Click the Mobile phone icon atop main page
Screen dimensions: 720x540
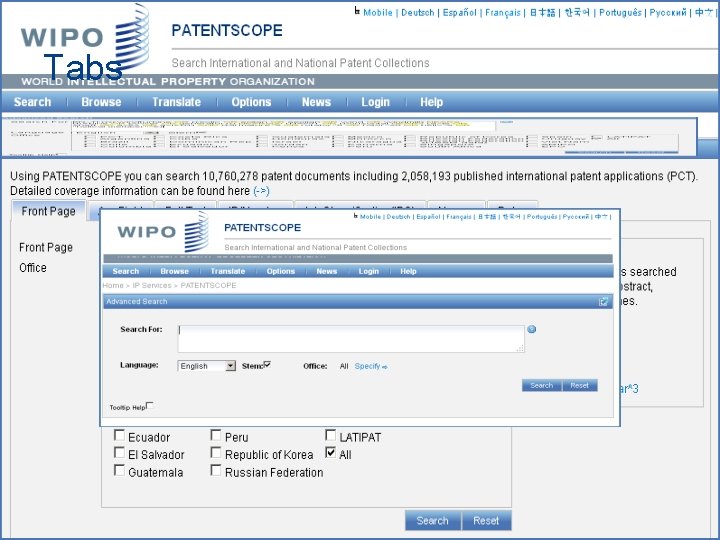(x=357, y=11)
